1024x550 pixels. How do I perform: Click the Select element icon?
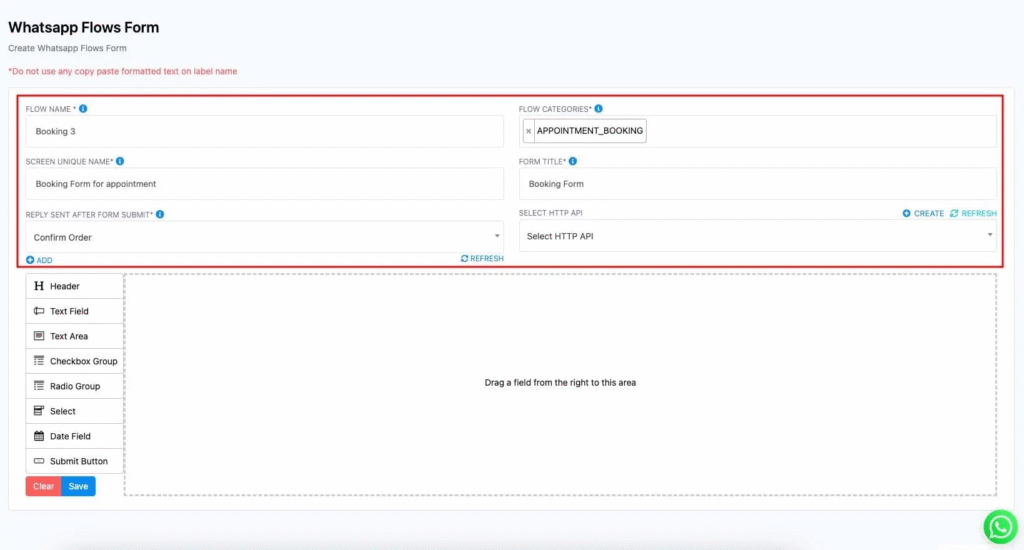coord(39,411)
